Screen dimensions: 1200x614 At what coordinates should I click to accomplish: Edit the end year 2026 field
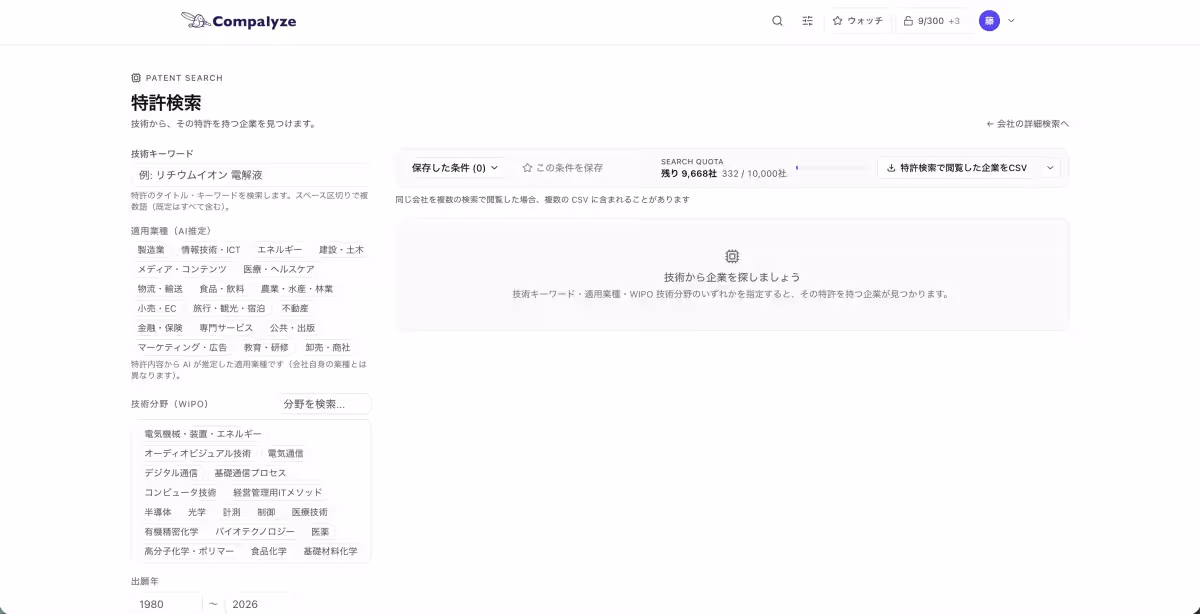260,604
